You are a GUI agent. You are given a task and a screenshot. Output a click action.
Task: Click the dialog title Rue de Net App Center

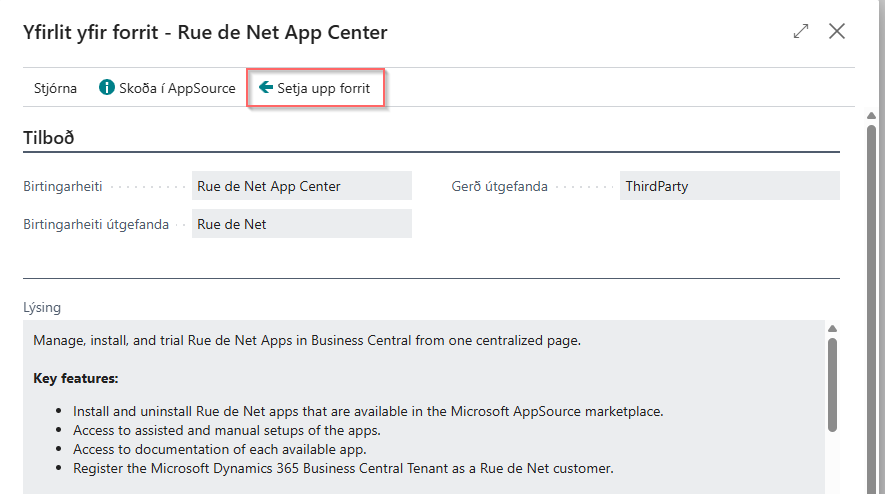205,32
